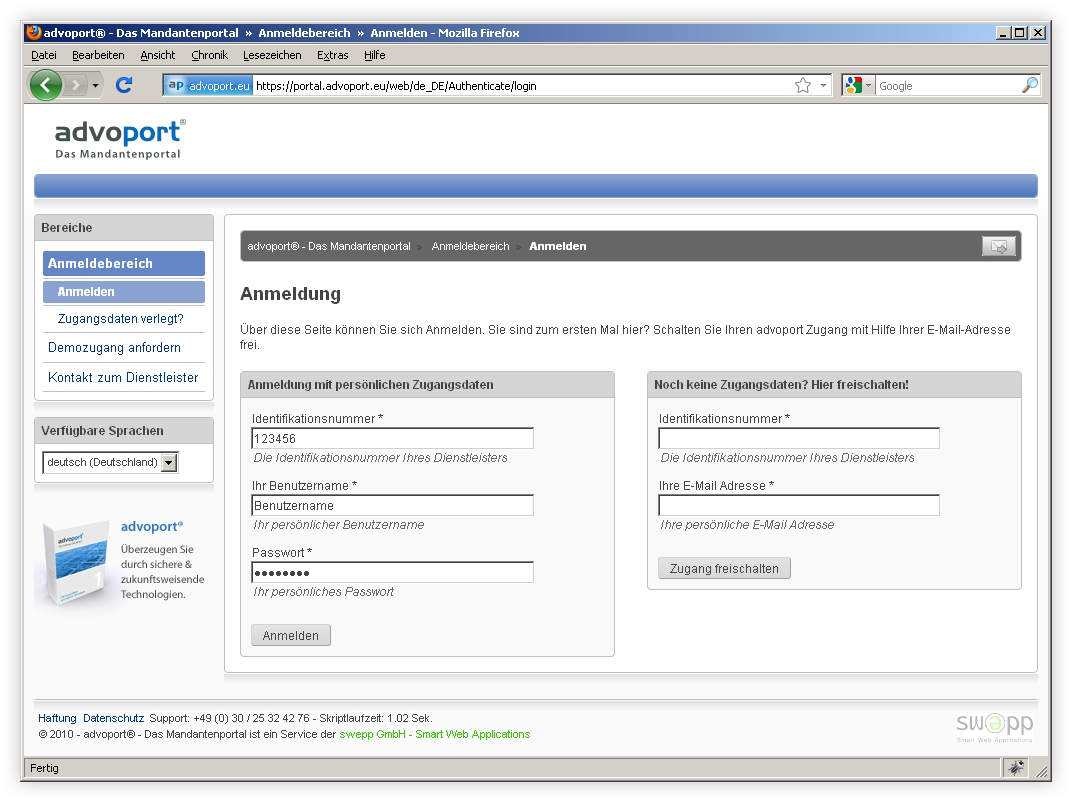Click the Google search input field
The width and height of the screenshot is (1072, 802).
tap(948, 85)
